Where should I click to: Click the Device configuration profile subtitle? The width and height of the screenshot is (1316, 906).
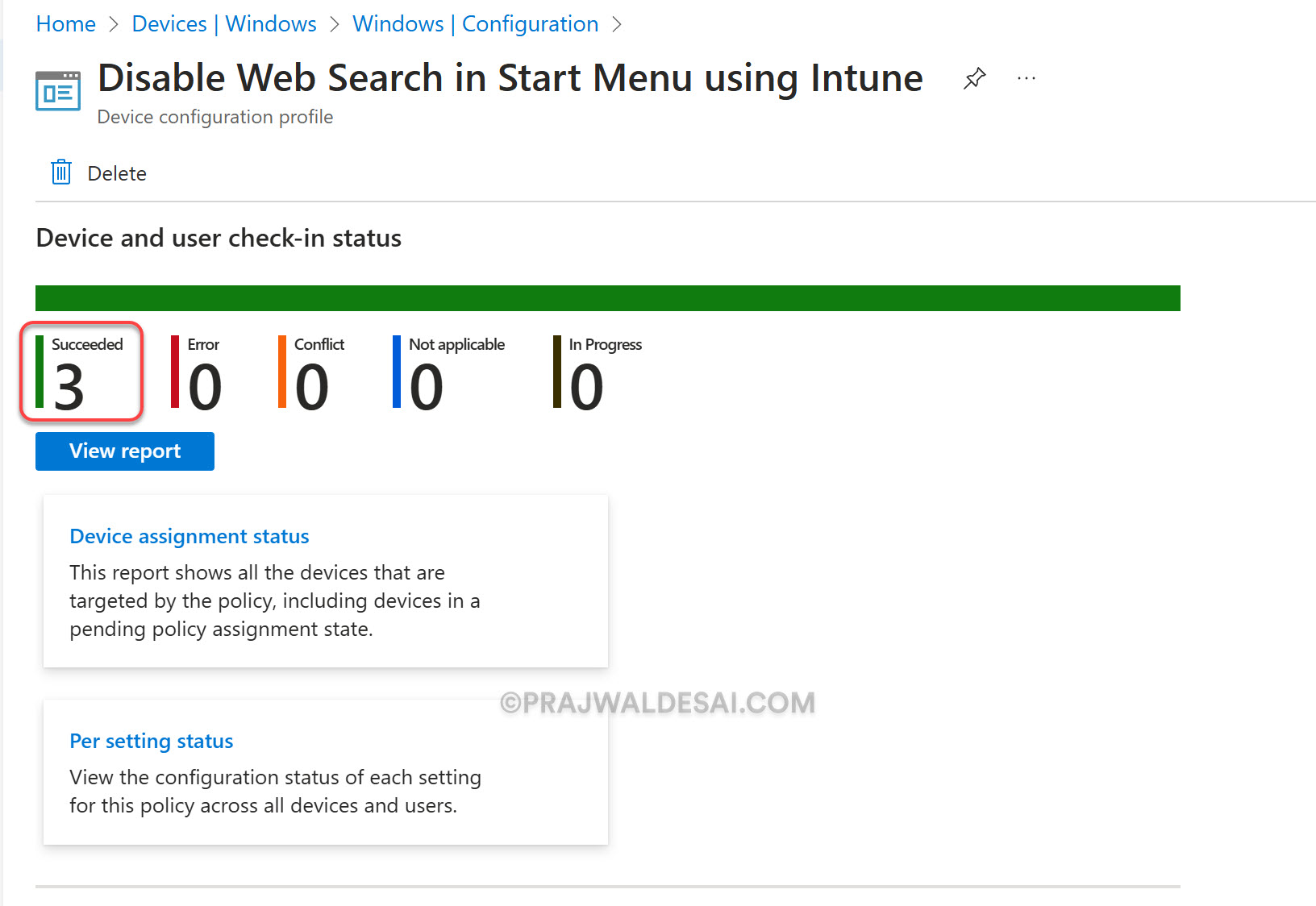click(x=215, y=117)
